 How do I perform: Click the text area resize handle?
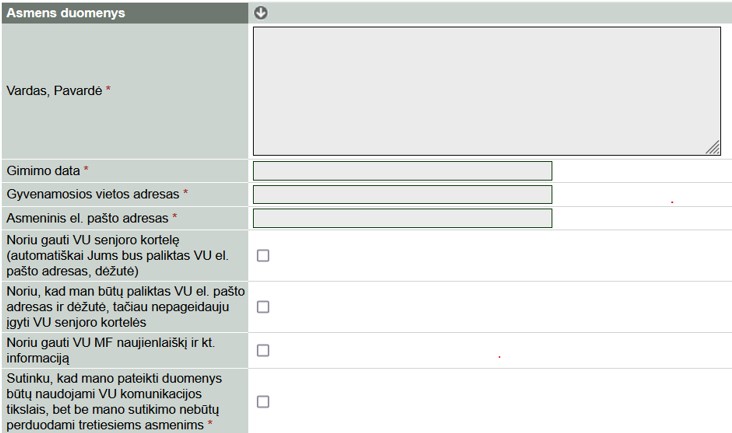pyautogui.click(x=713, y=148)
